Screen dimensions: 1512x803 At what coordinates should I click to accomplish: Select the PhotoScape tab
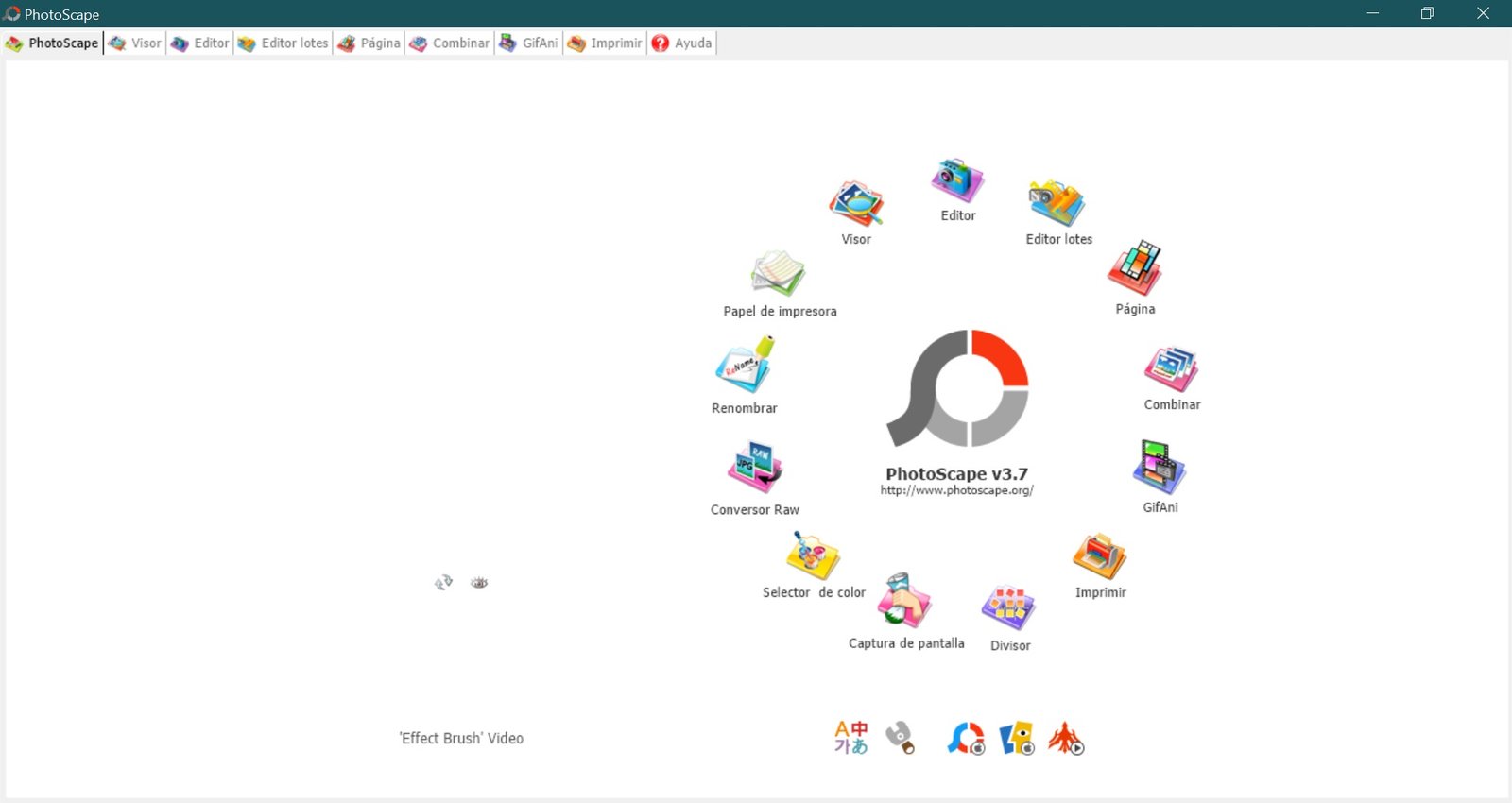53,43
